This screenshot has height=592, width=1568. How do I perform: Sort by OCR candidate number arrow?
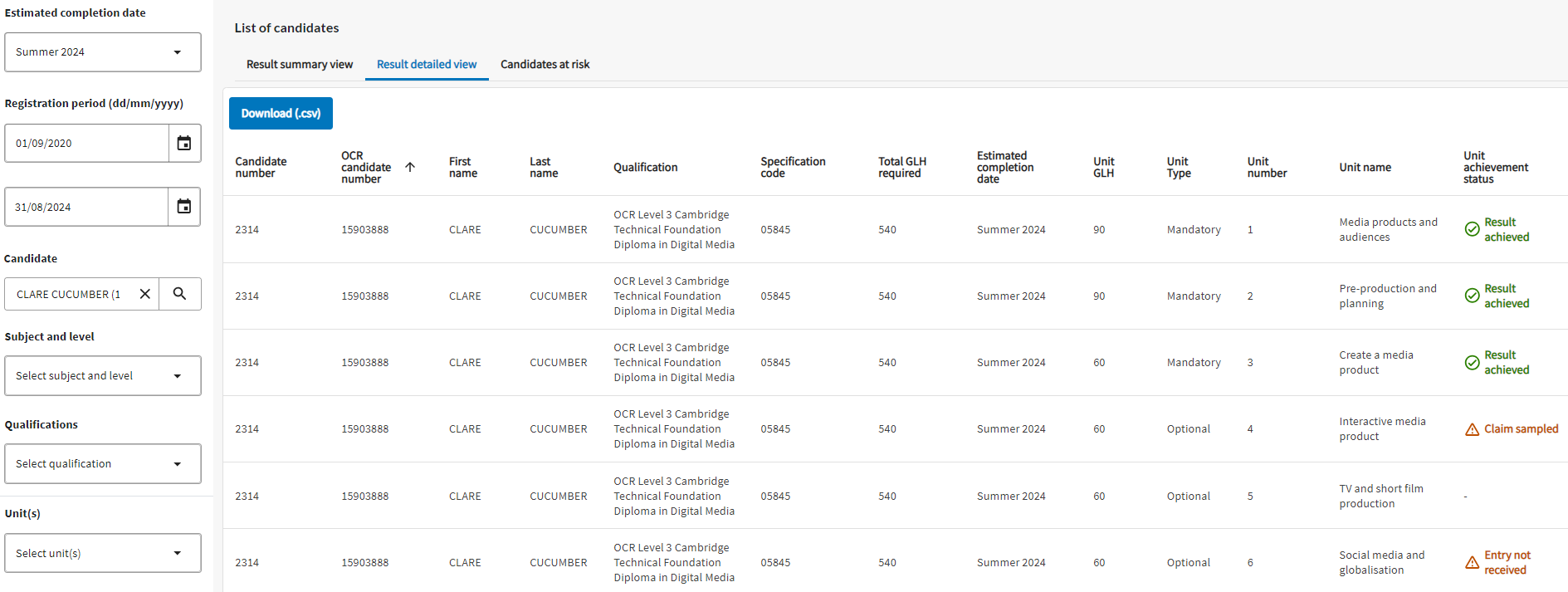click(410, 167)
